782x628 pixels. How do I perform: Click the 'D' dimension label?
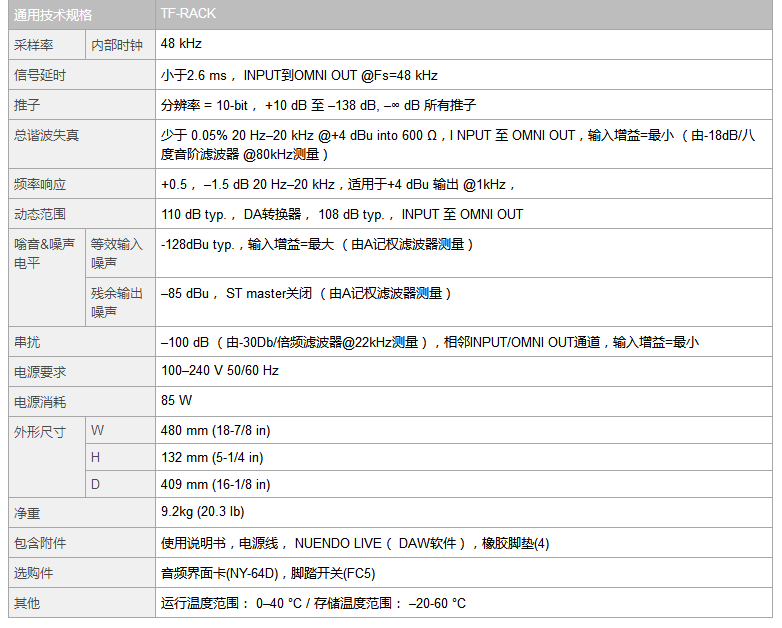click(x=95, y=484)
